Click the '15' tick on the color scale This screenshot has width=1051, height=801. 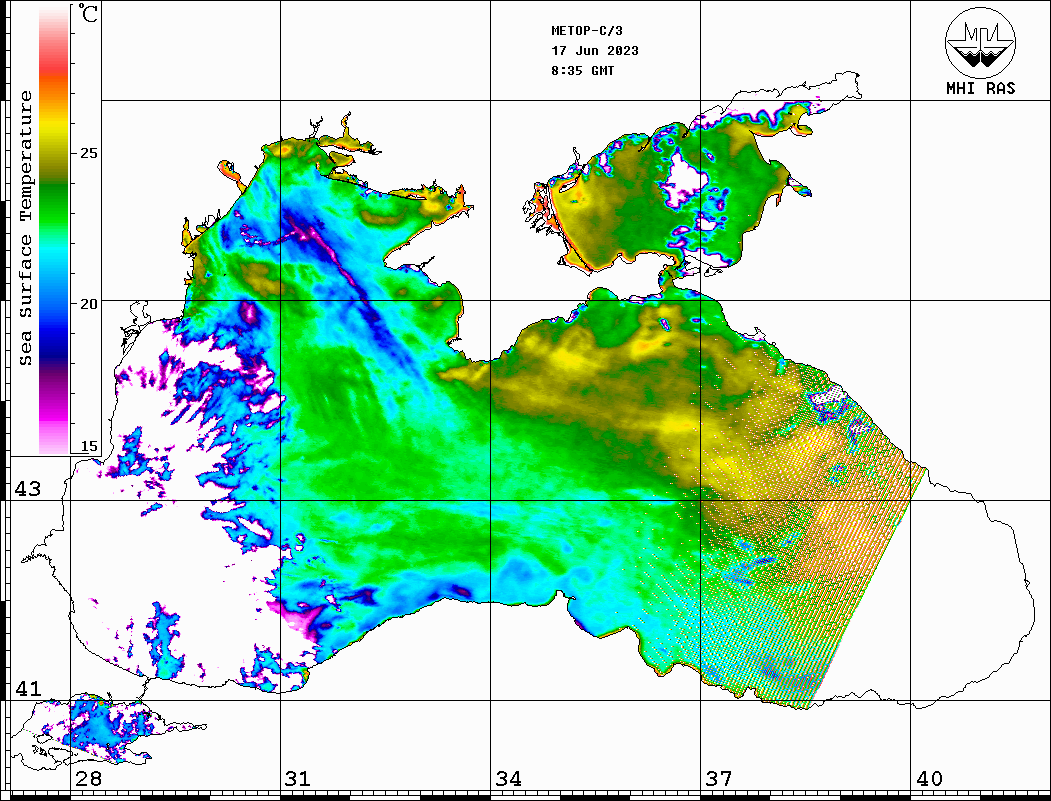pyautogui.click(x=88, y=446)
